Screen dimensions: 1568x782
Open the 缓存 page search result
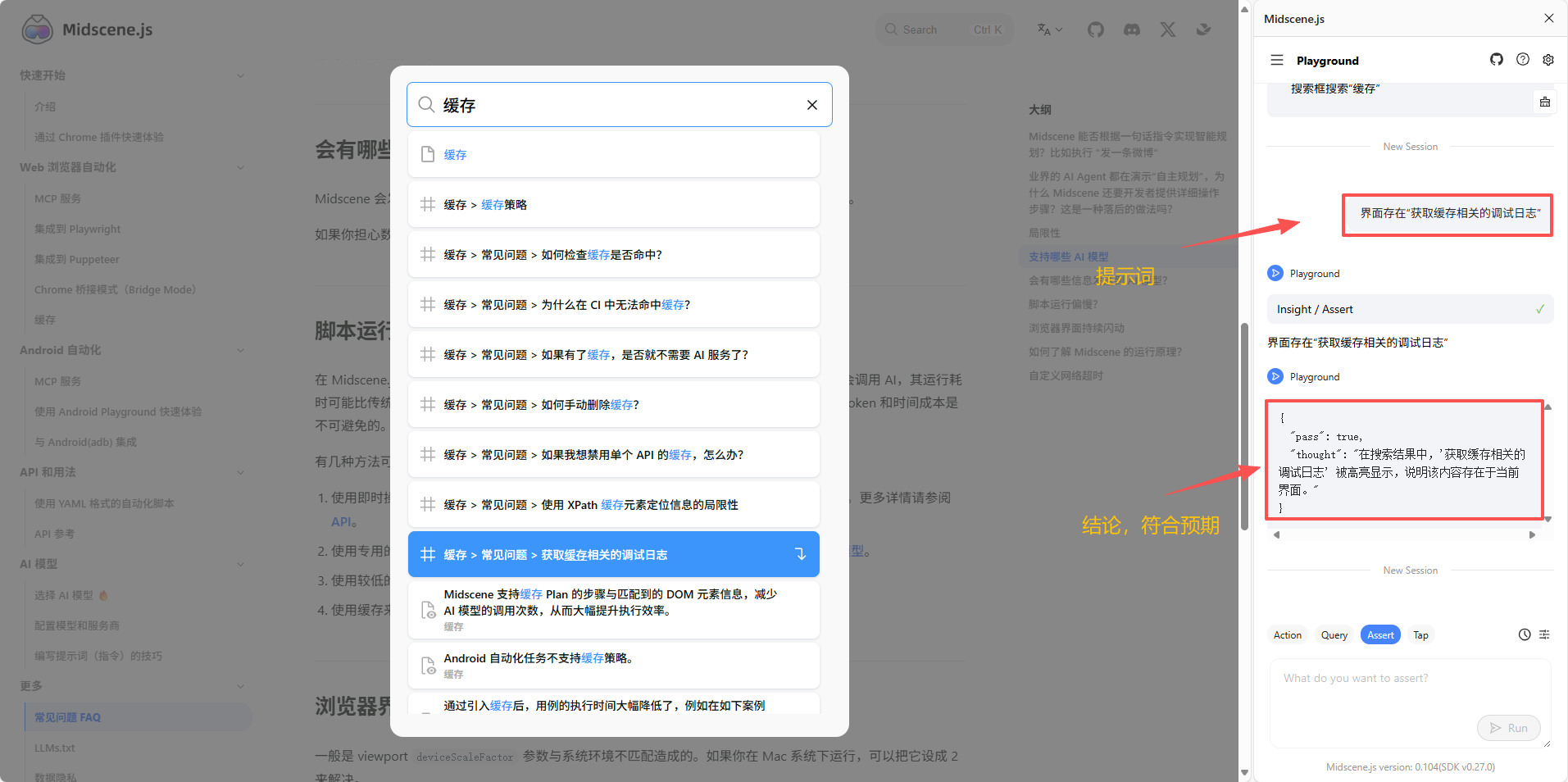click(614, 154)
